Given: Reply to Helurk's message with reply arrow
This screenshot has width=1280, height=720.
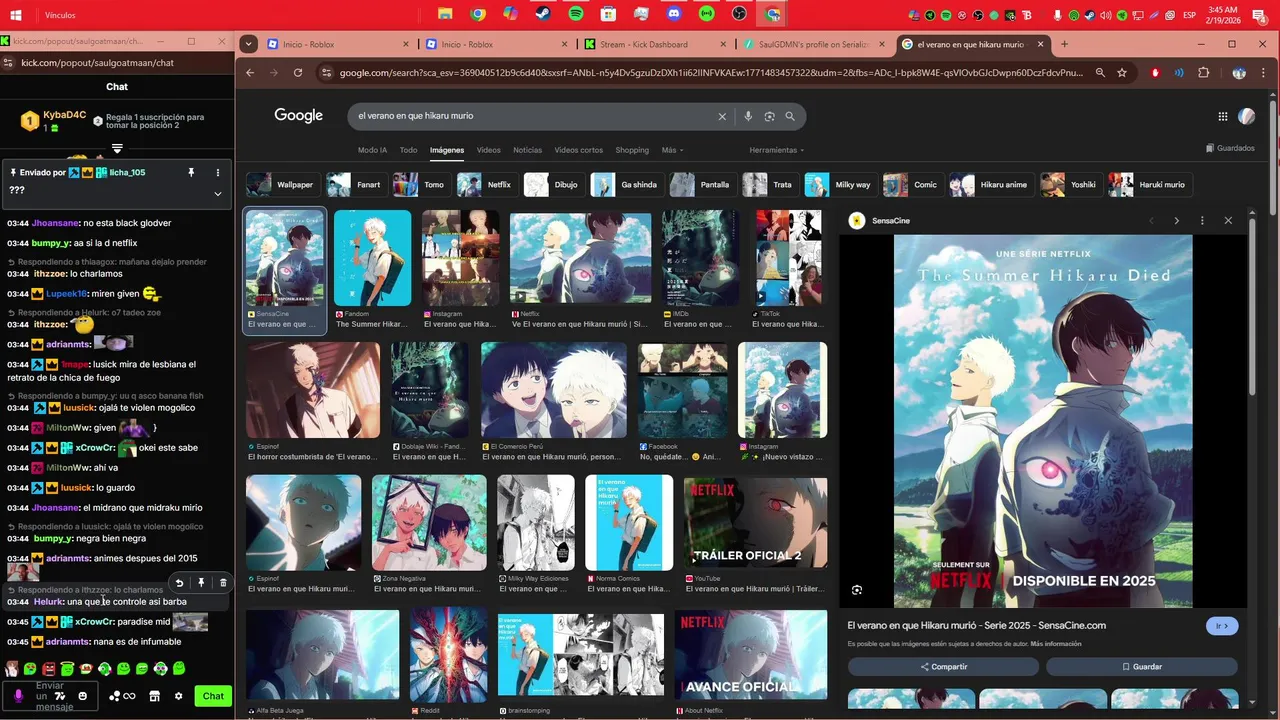Looking at the screenshot, I should pos(179,583).
